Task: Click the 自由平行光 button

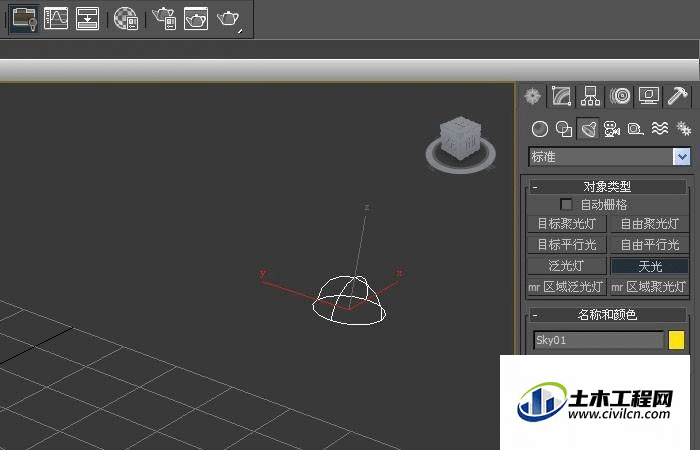Action: click(650, 245)
